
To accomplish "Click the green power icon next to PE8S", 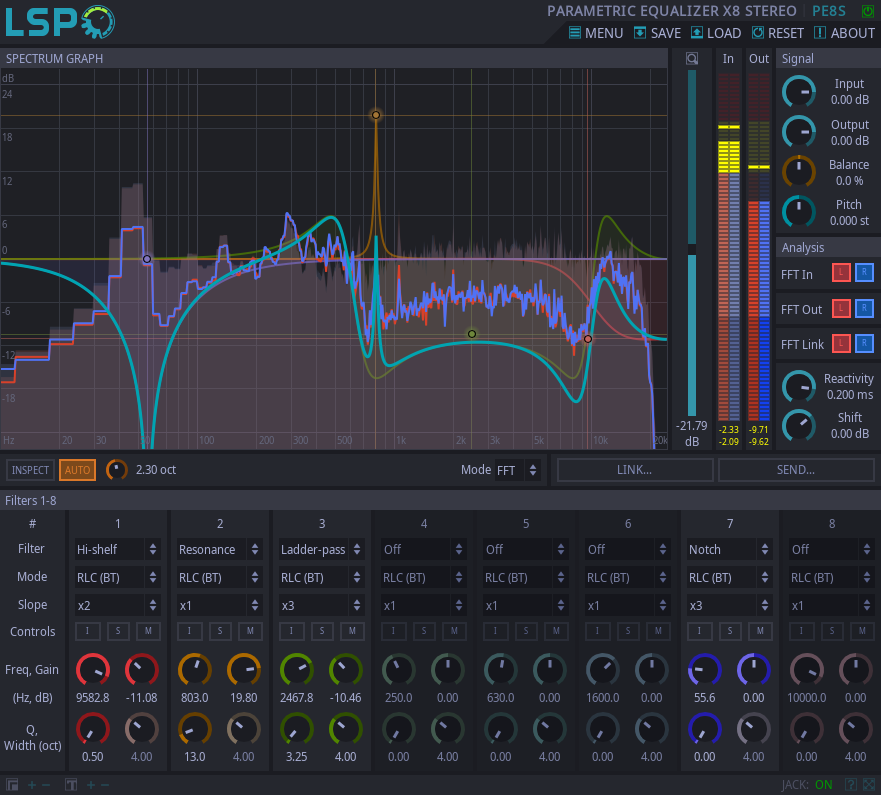I will click(868, 11).
